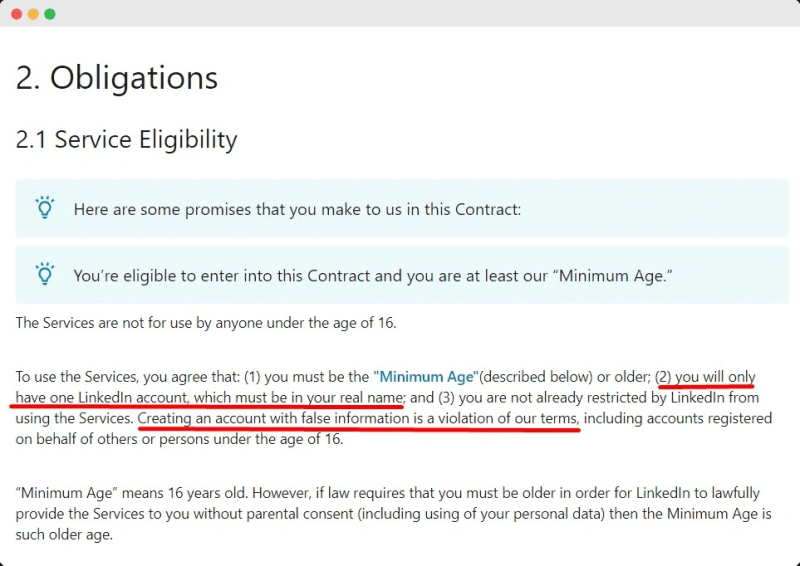Click the empty gray title bar area
The image size is (800, 566).
400,14
